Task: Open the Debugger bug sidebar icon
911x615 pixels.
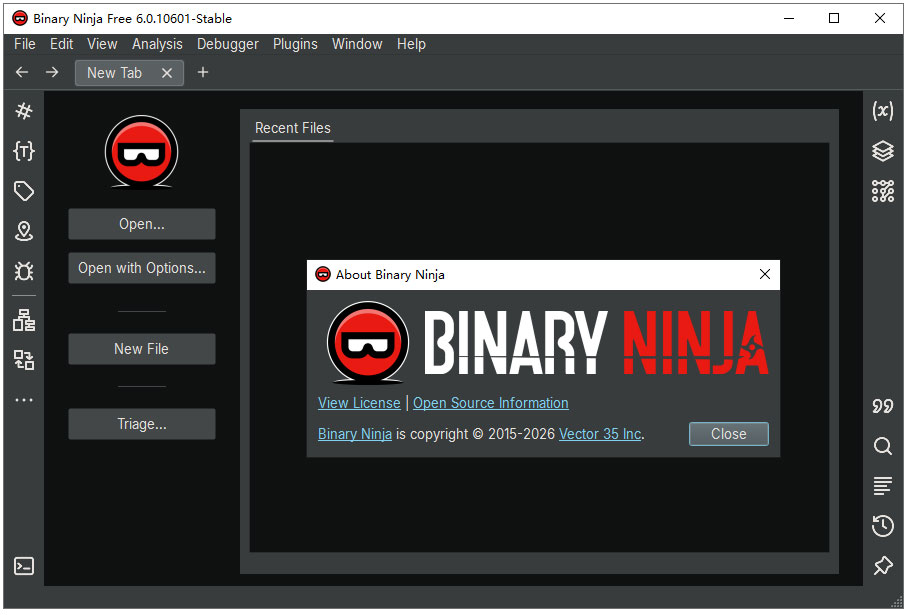Action: point(24,271)
